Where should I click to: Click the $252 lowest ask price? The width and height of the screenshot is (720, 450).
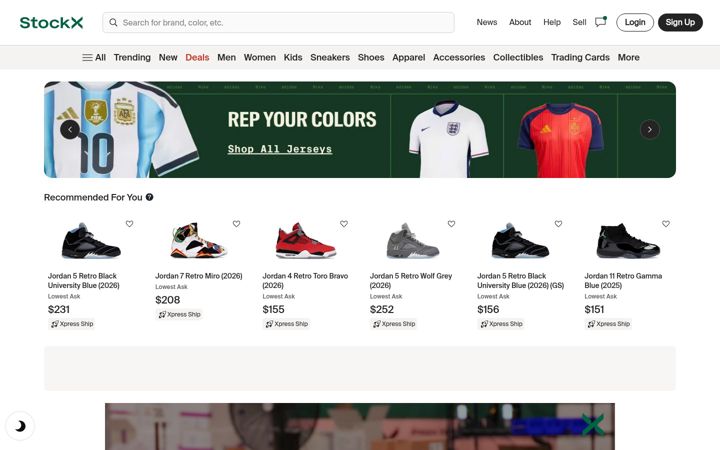[382, 309]
